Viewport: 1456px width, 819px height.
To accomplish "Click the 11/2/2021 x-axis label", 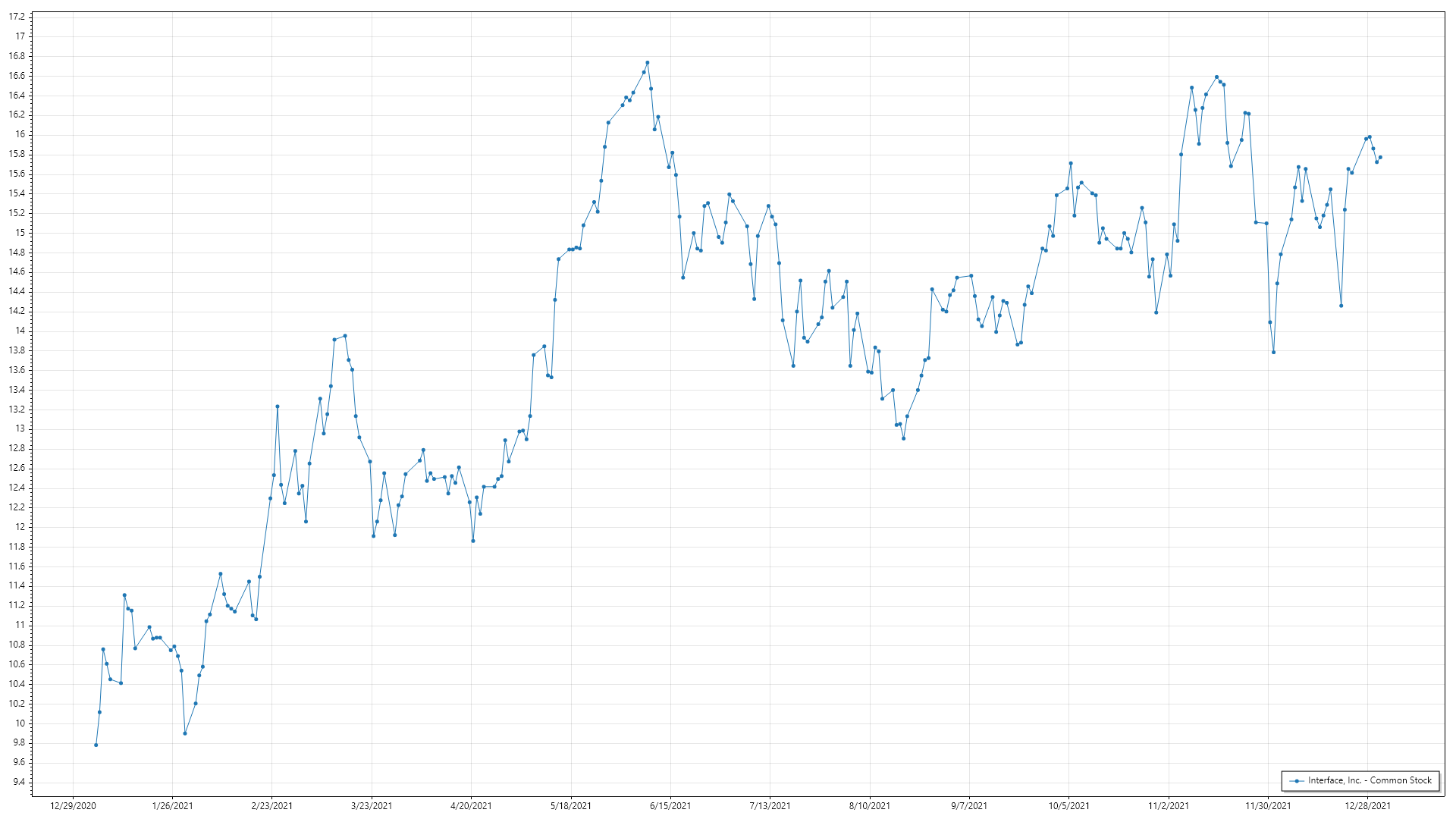I will coord(1169,806).
